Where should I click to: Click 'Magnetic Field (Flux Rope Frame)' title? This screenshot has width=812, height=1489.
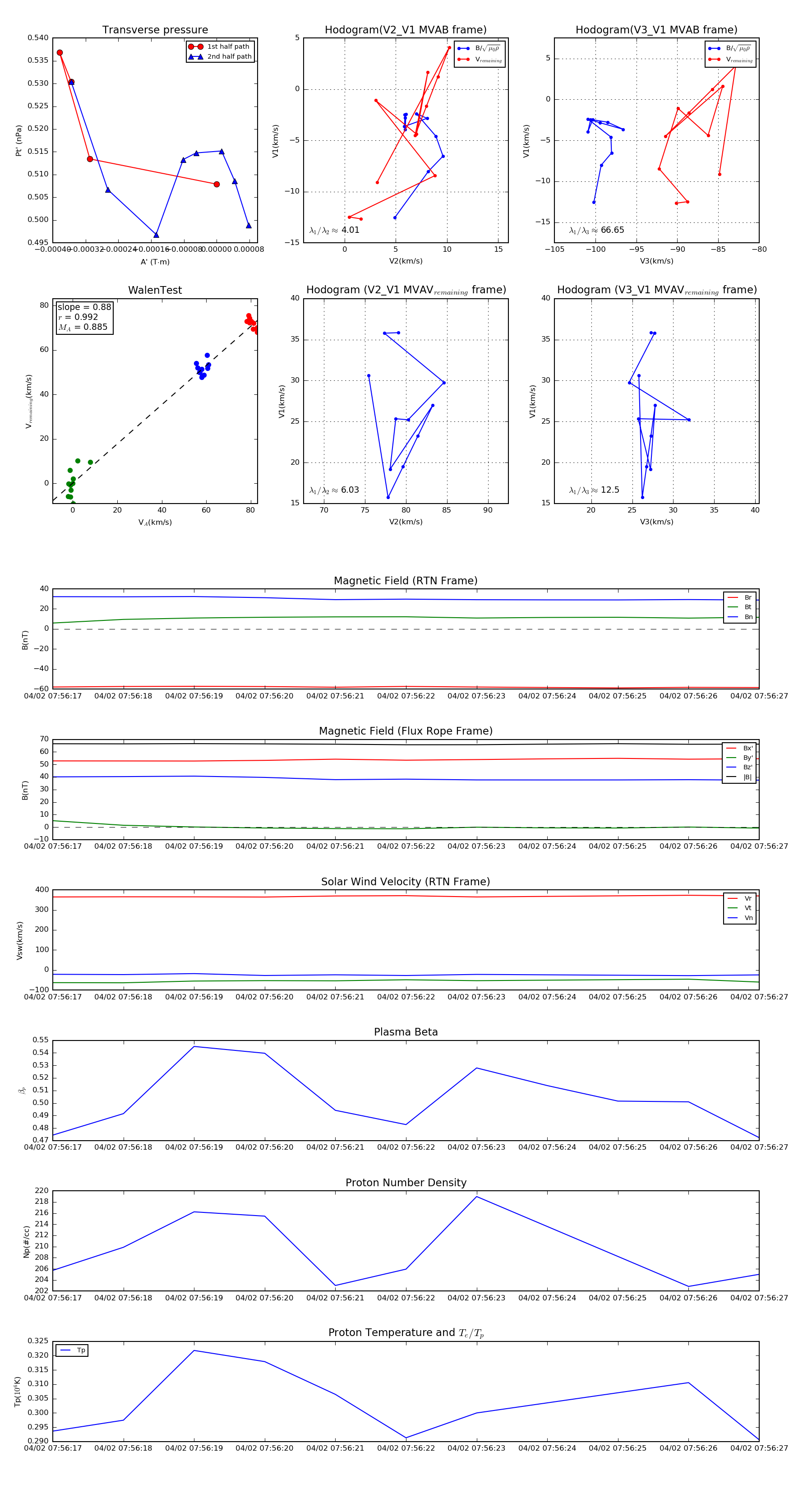coord(406,731)
